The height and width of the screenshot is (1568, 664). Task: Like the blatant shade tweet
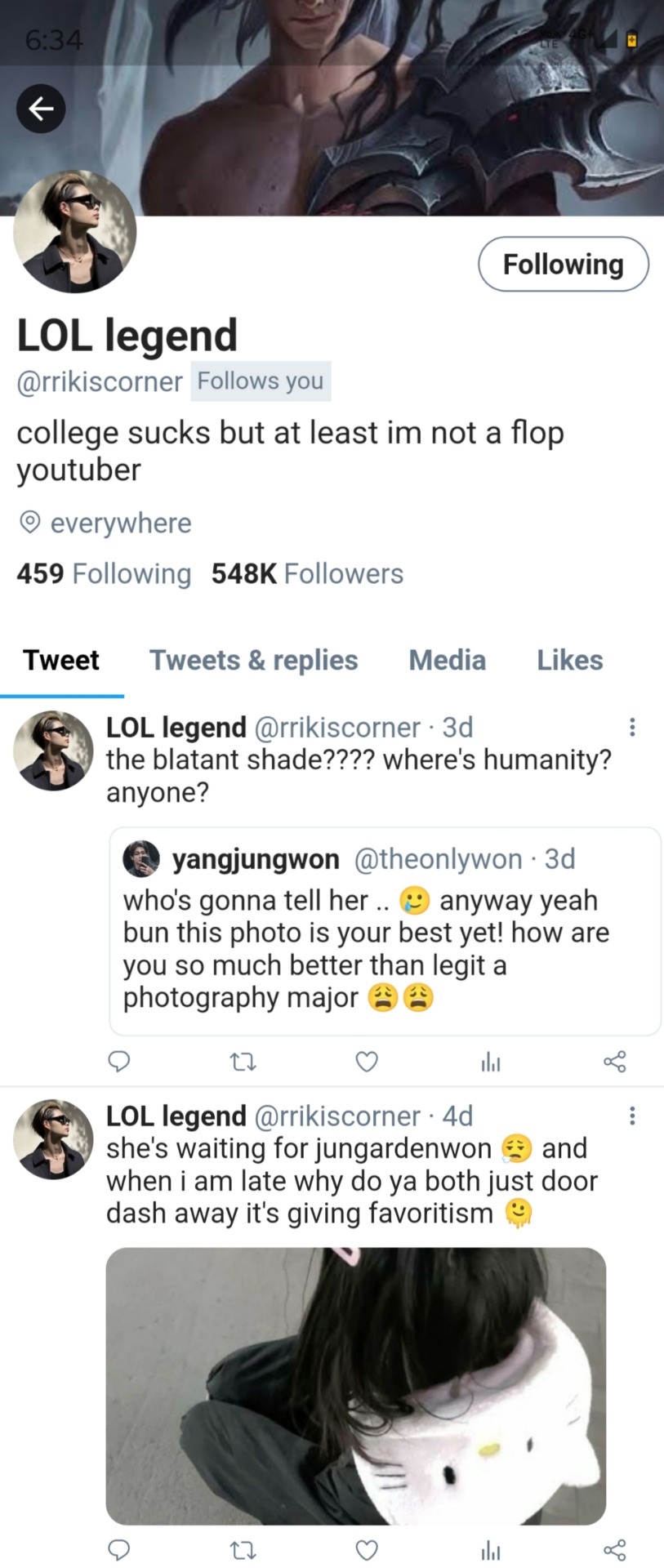[x=367, y=1061]
